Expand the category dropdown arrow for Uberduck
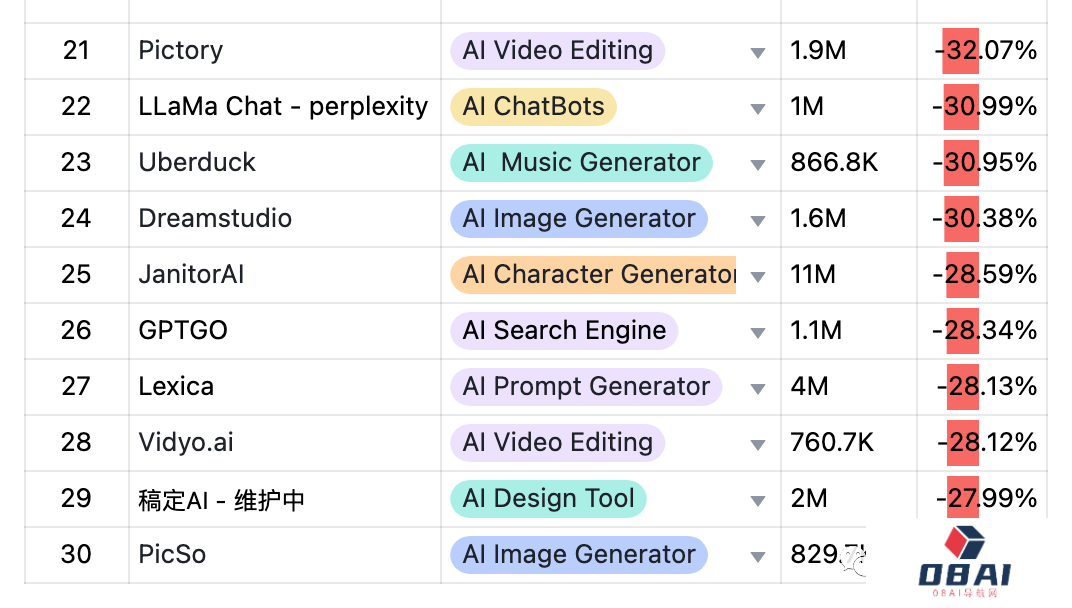 click(x=758, y=165)
